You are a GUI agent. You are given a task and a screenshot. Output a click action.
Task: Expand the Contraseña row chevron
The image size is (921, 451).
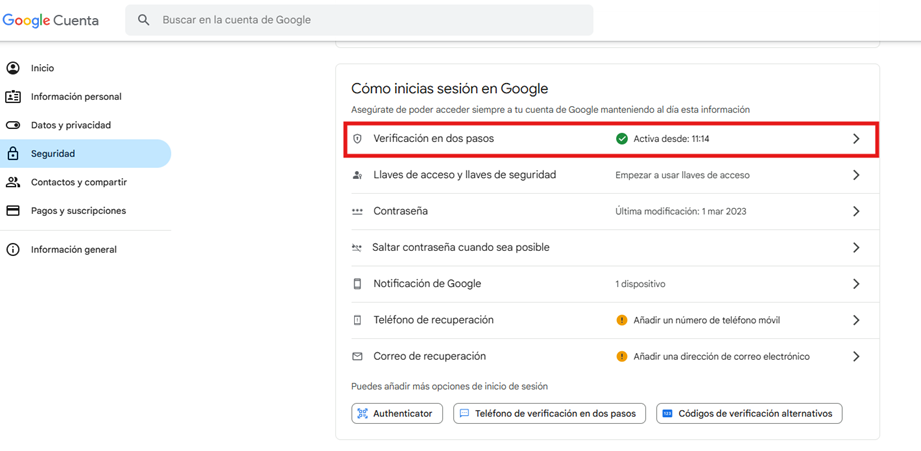click(x=856, y=211)
